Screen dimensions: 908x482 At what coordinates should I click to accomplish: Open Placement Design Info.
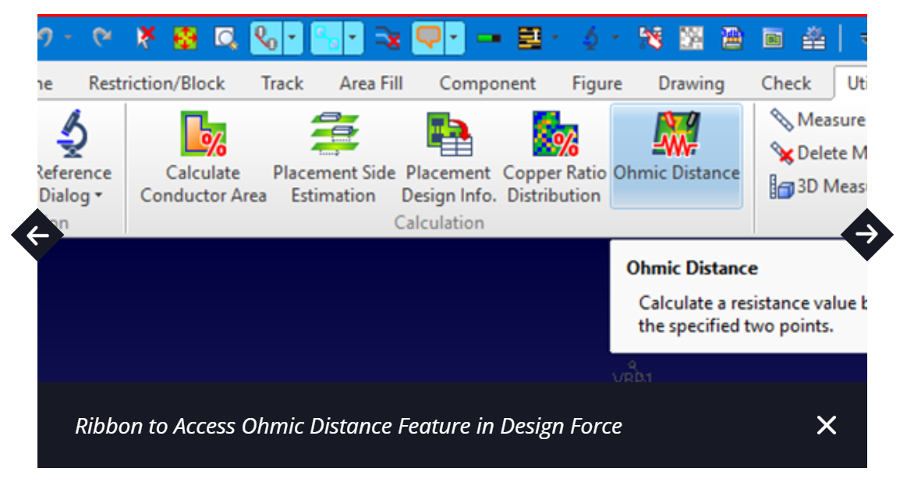click(448, 157)
